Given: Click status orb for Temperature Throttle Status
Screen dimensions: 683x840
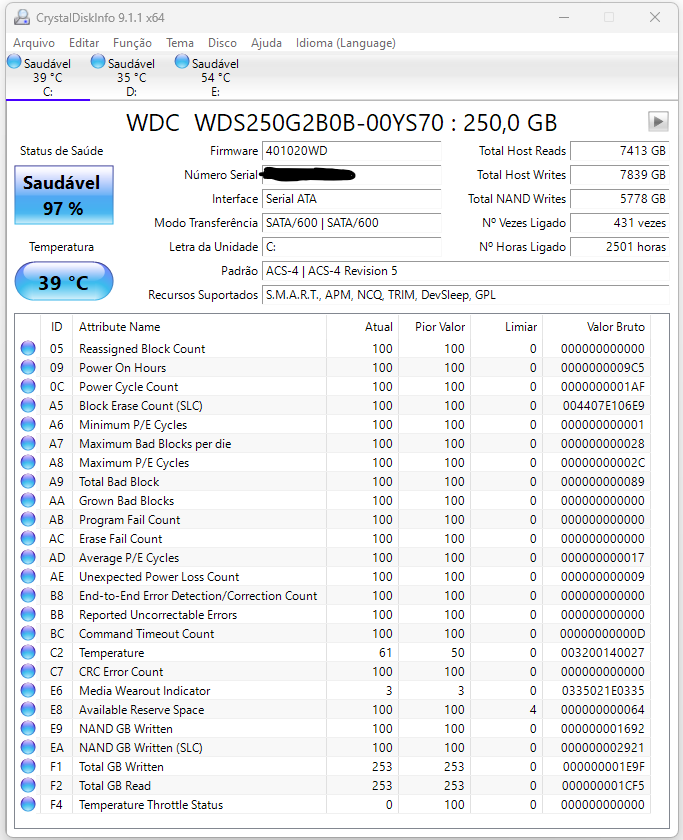Looking at the screenshot, I should click(x=28, y=805).
